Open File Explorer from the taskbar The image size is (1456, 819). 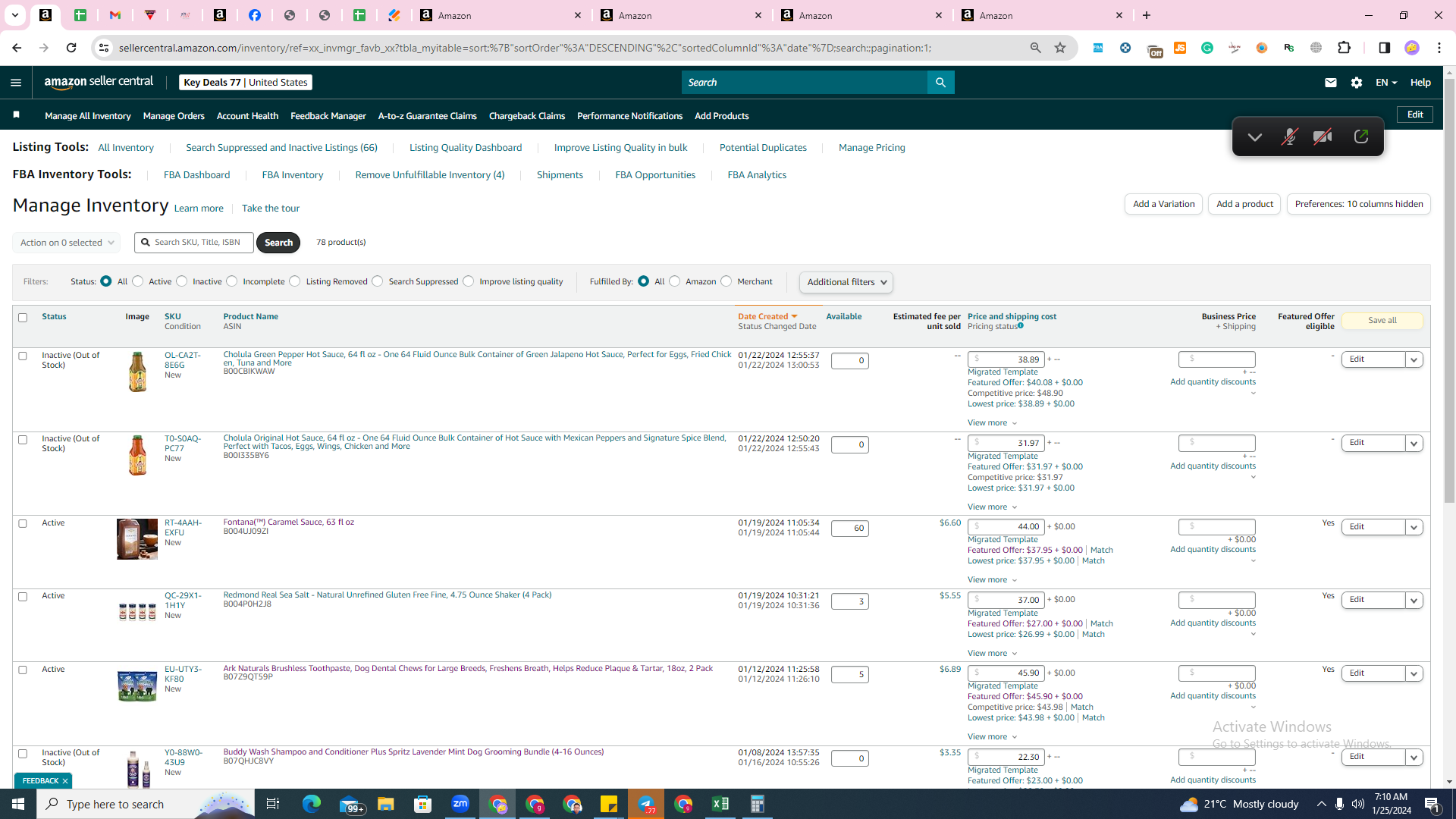click(x=386, y=804)
